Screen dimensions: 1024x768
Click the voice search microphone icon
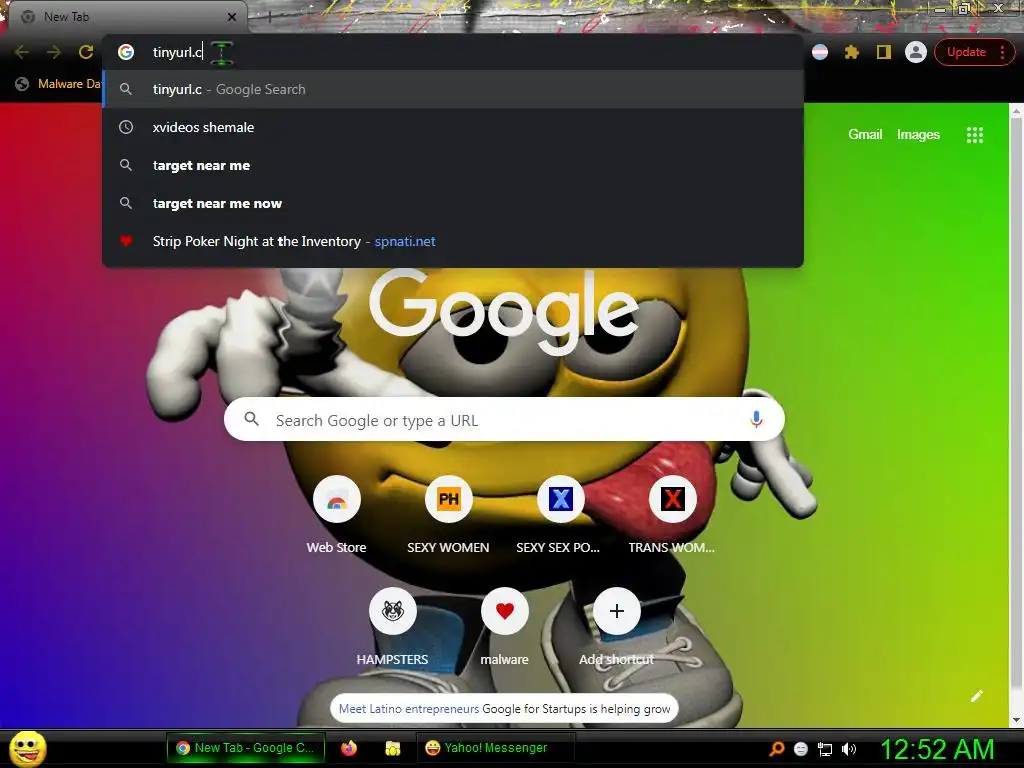pyautogui.click(x=756, y=419)
